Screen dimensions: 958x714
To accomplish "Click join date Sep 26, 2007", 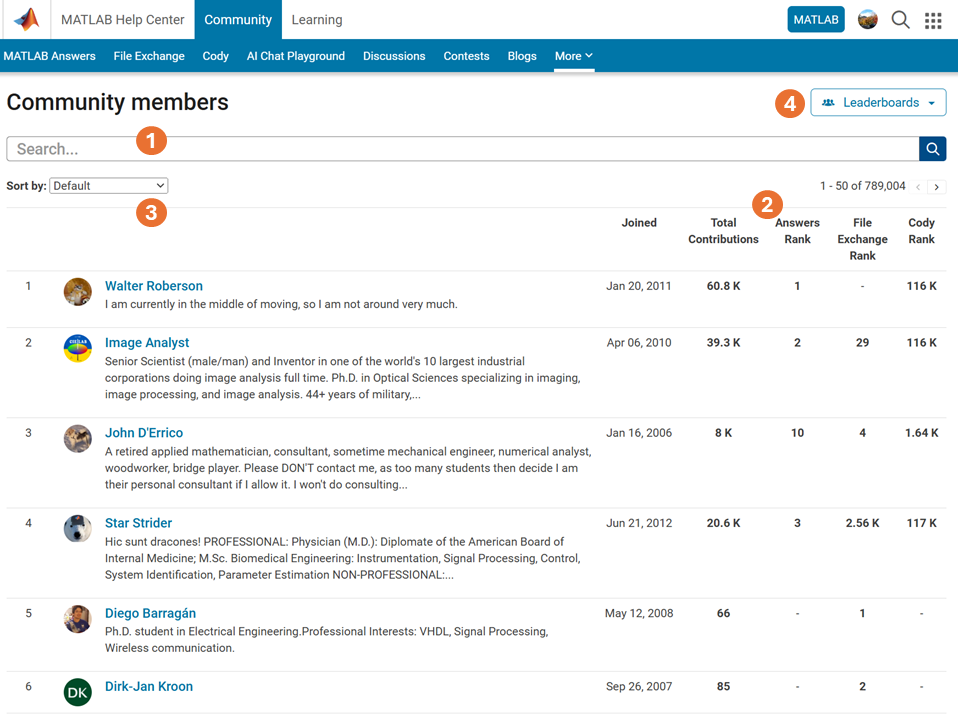I will 639,687.
